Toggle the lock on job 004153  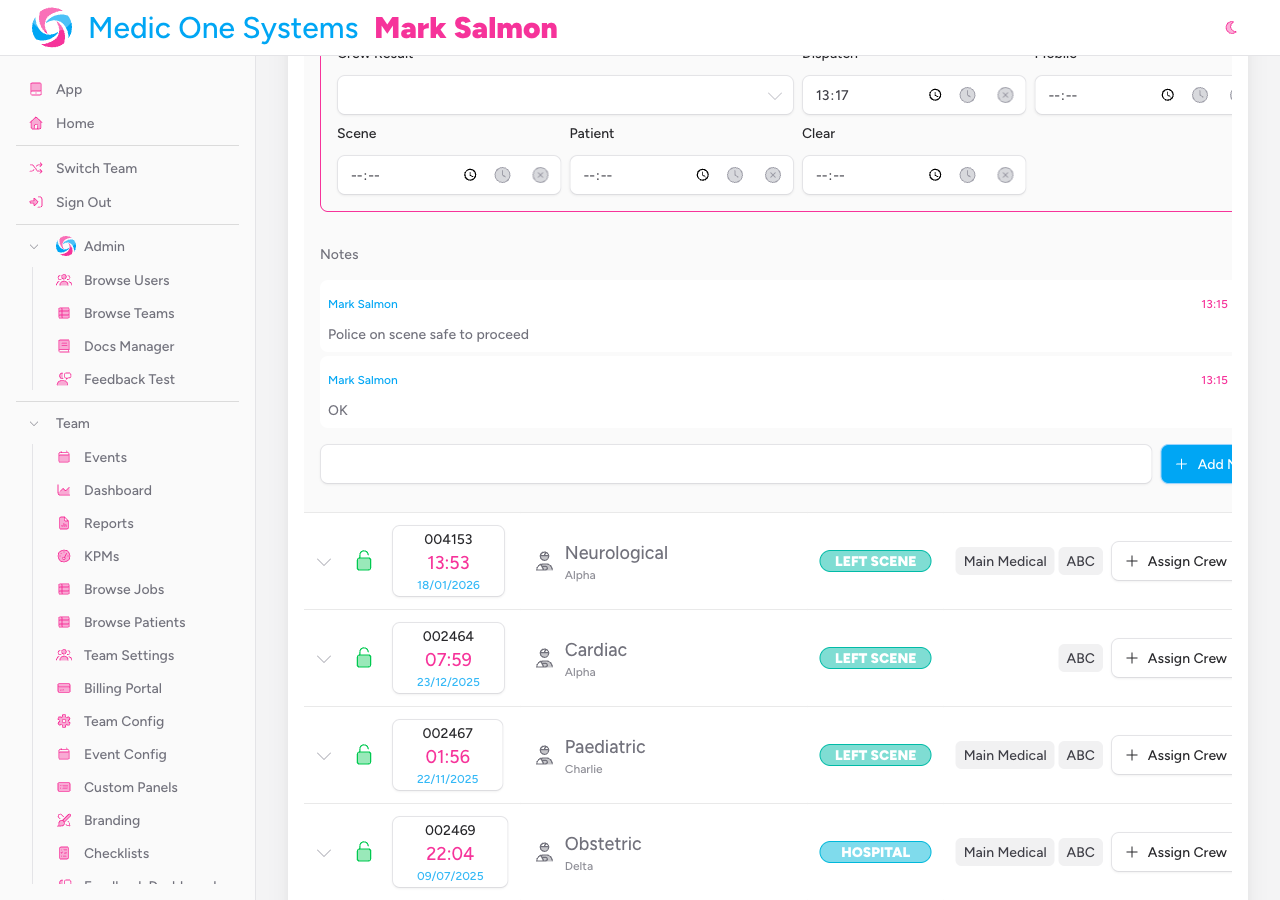coord(364,561)
